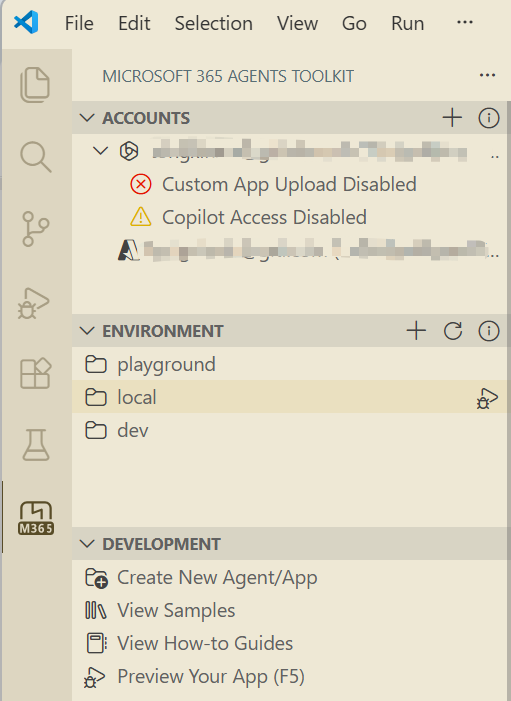Screen dimensions: 511x701
Task: Click the ACCOUNTS section title
Action: click(x=146, y=118)
